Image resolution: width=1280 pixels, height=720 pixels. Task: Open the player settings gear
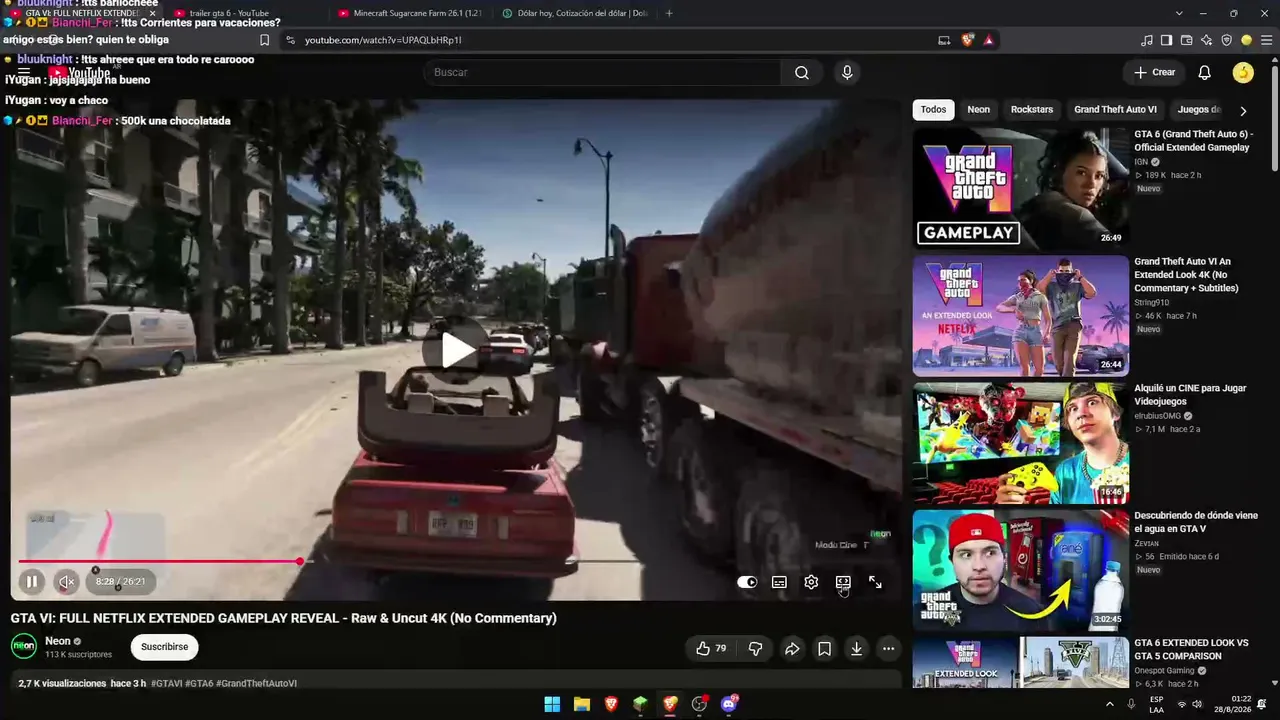(811, 582)
